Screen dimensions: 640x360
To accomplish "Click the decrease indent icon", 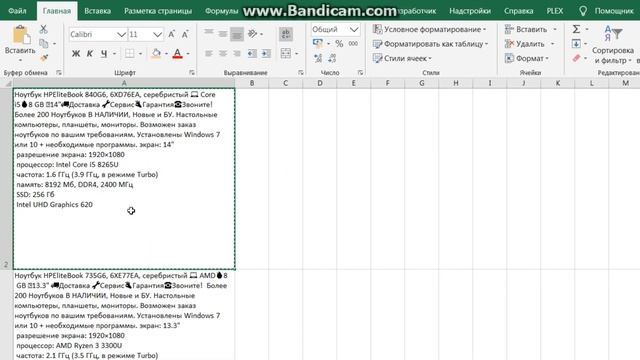I will 252,53.
